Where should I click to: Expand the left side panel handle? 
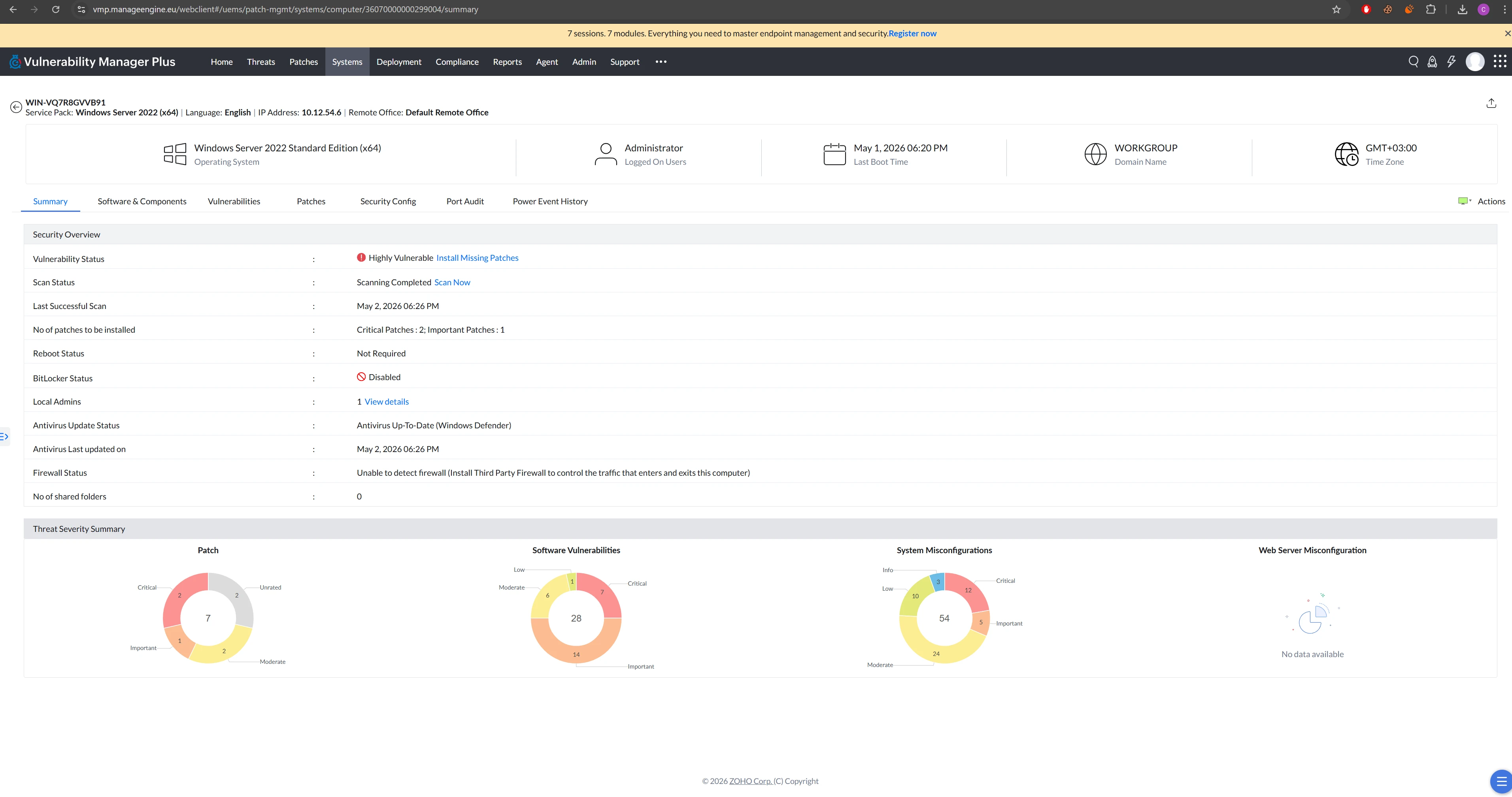pos(5,436)
